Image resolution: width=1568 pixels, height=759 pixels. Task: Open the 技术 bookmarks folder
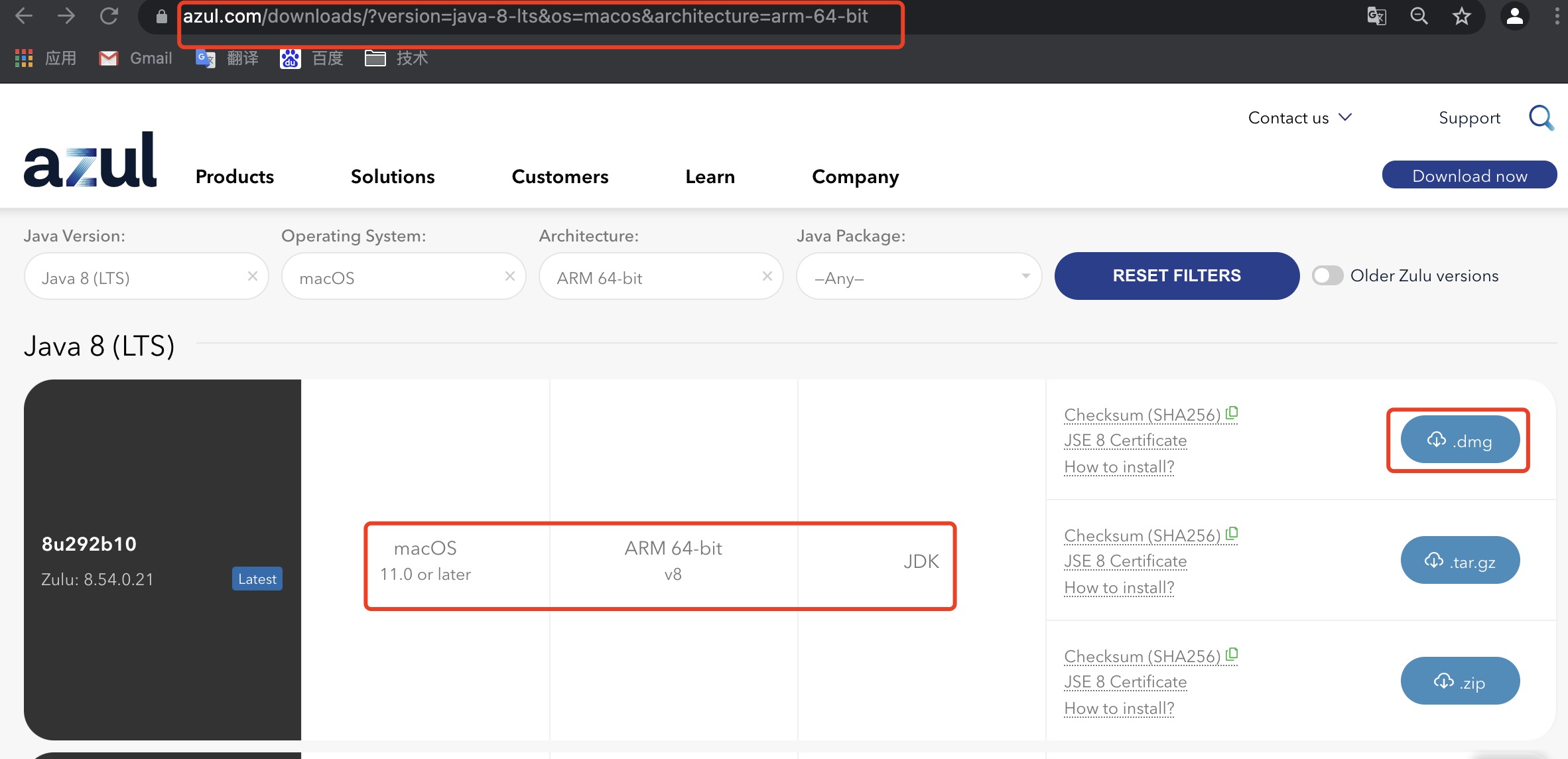(x=397, y=58)
